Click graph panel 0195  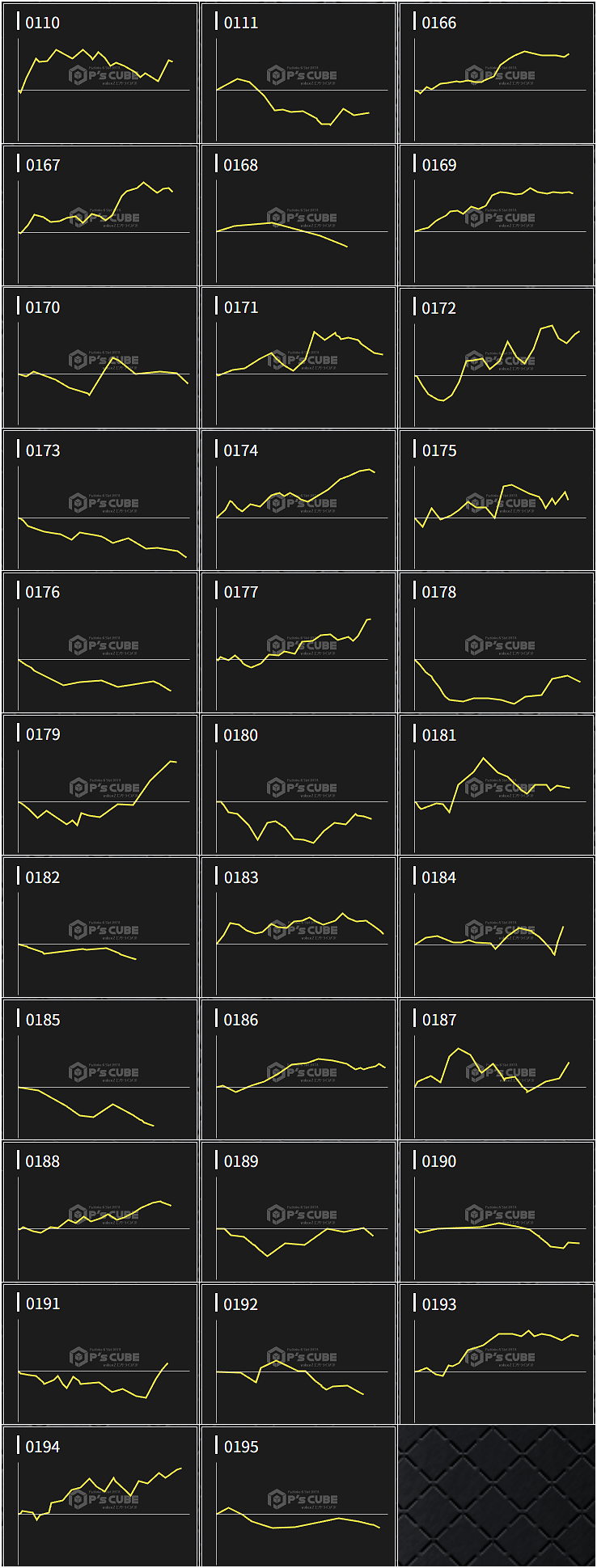coord(298,1497)
